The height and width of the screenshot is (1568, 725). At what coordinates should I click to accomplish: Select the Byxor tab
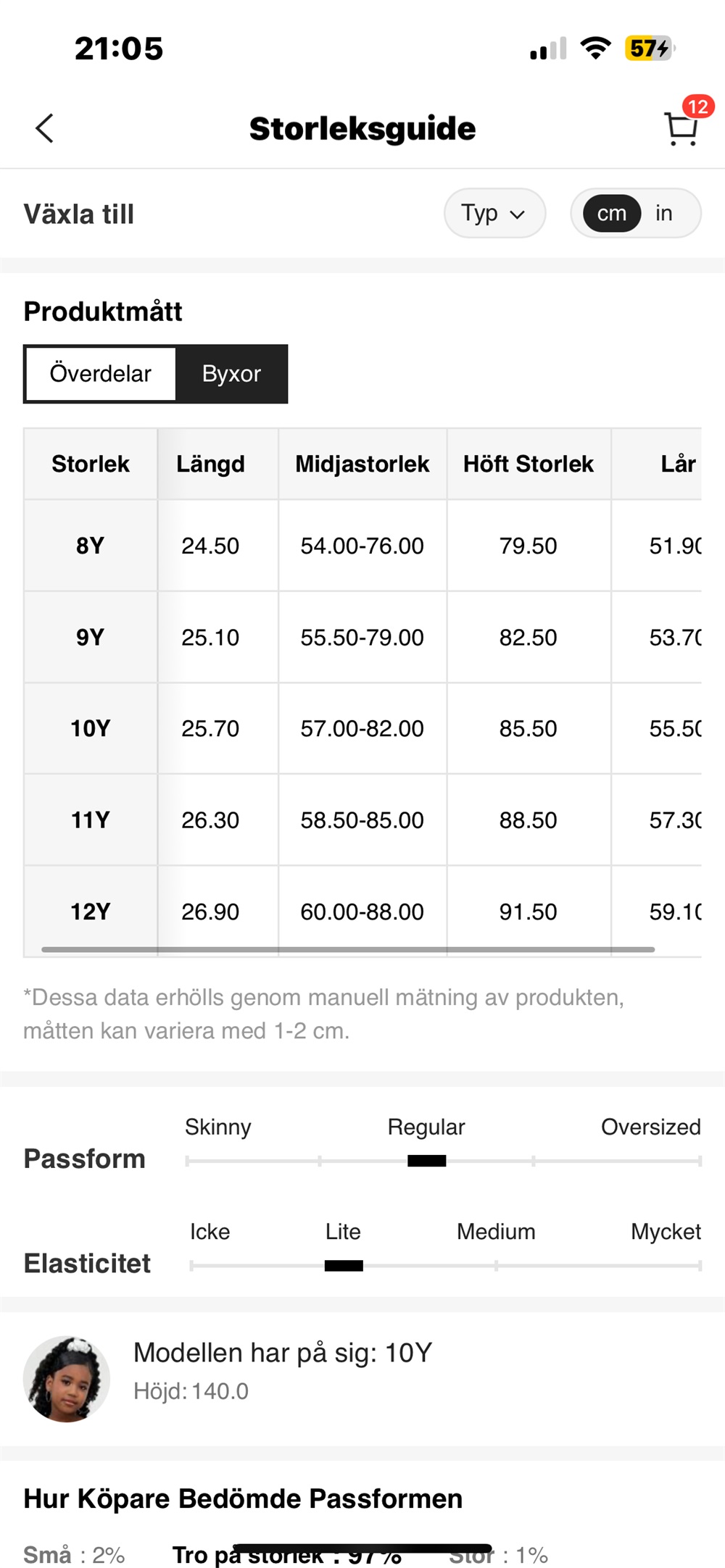click(231, 374)
